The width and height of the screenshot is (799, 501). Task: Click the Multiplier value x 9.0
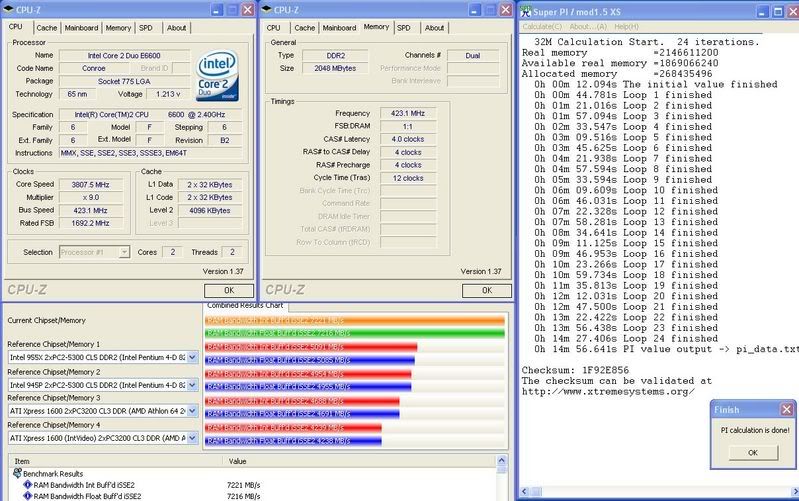click(x=91, y=197)
